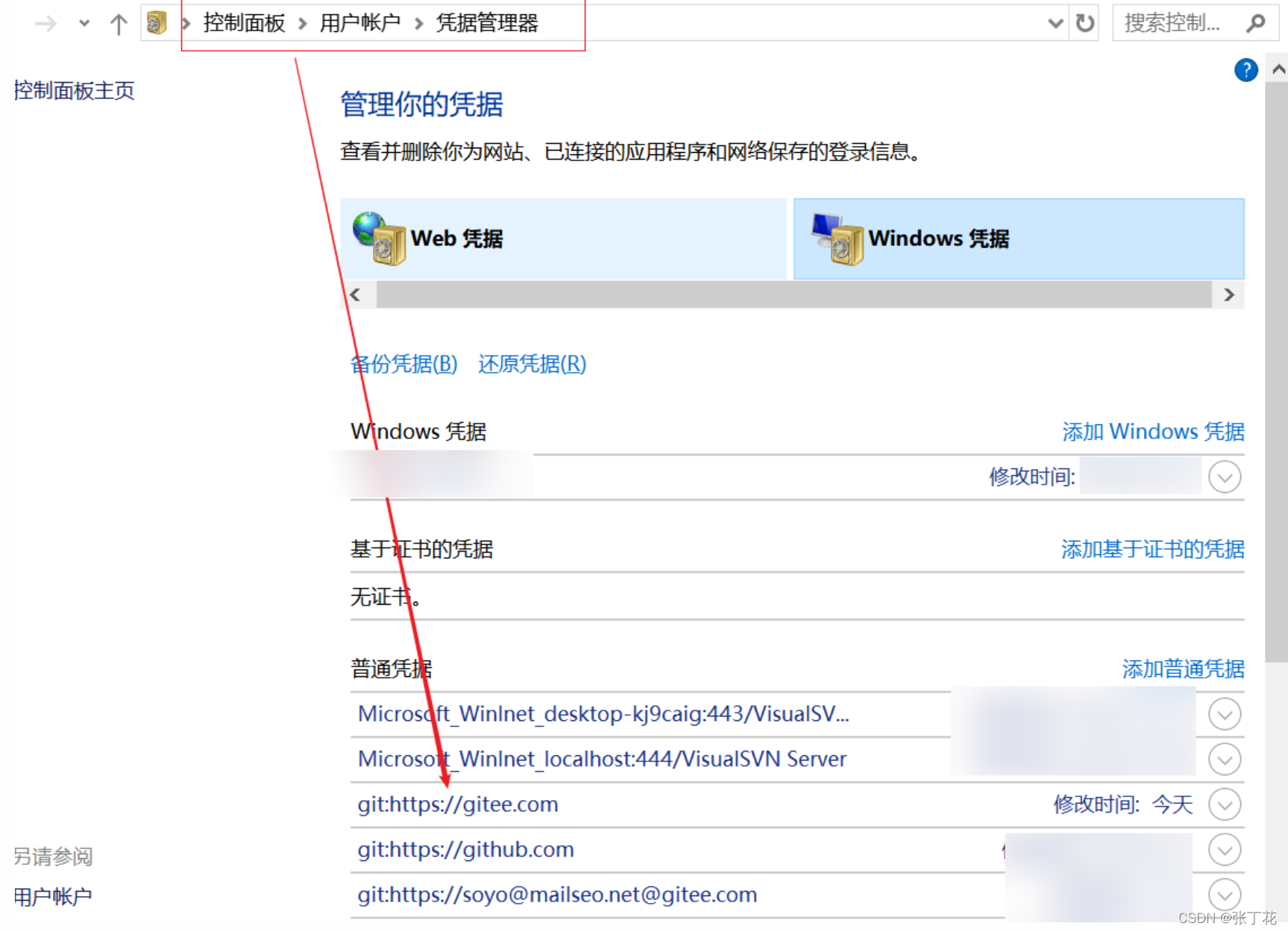Open Microsoft_WinInet_localhost:444/VisualSVN Server credential

click(x=602, y=758)
